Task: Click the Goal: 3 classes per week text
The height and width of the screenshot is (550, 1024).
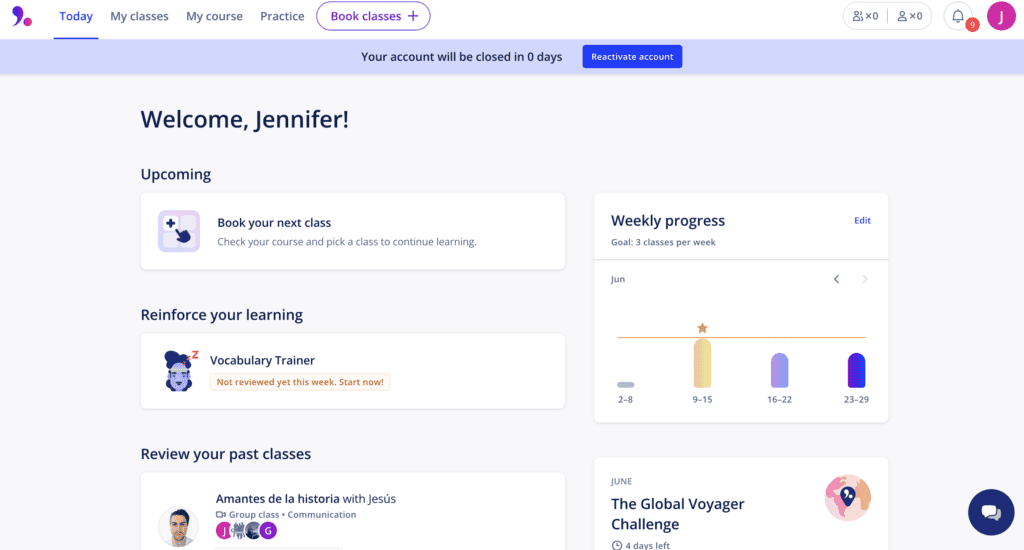Action: click(x=663, y=242)
